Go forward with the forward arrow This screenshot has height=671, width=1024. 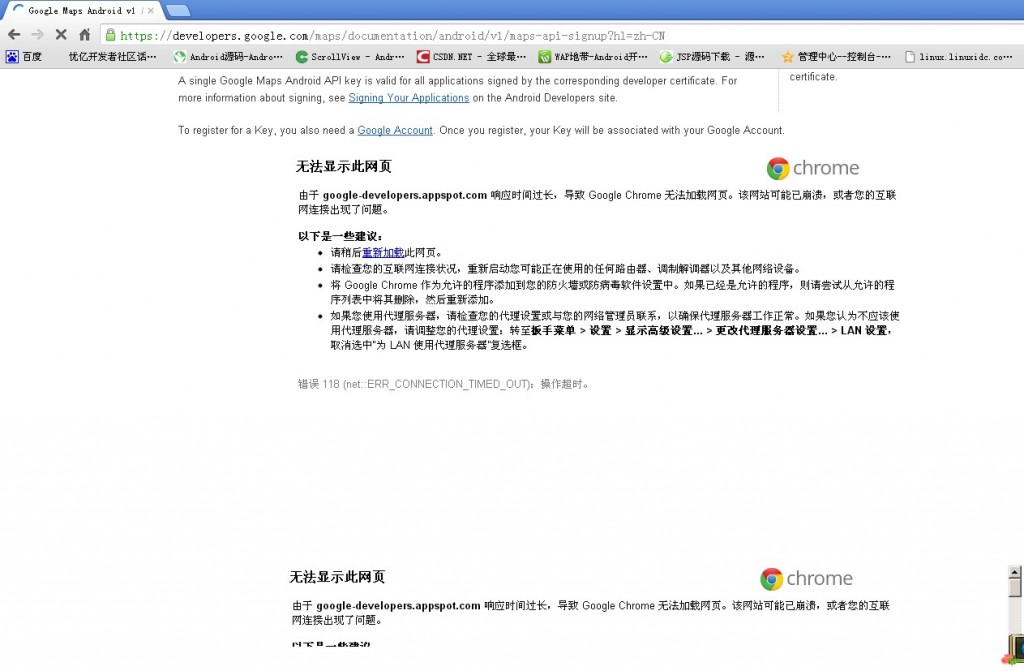tap(37, 35)
